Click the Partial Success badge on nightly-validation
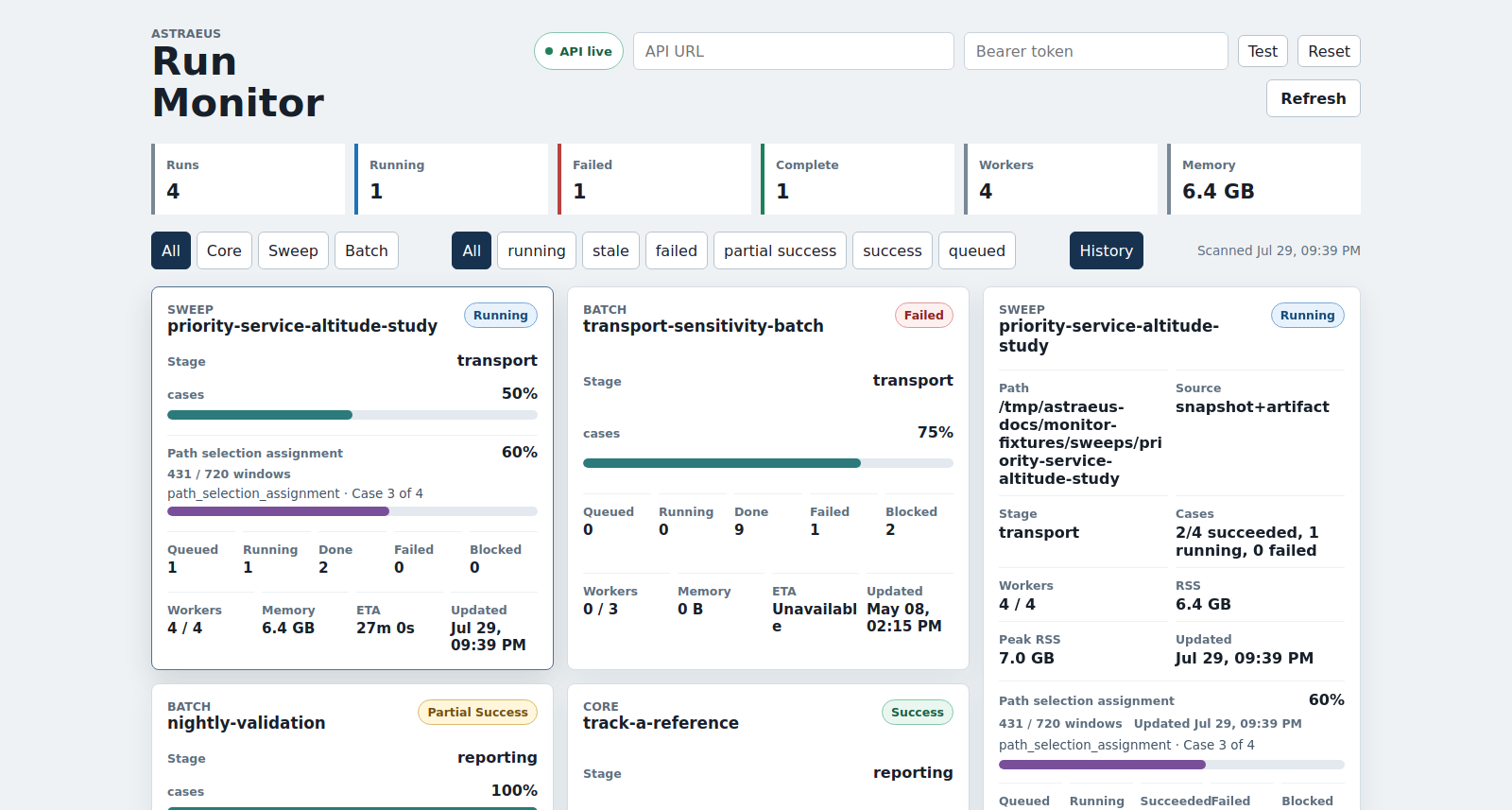1512x810 pixels. 477,713
